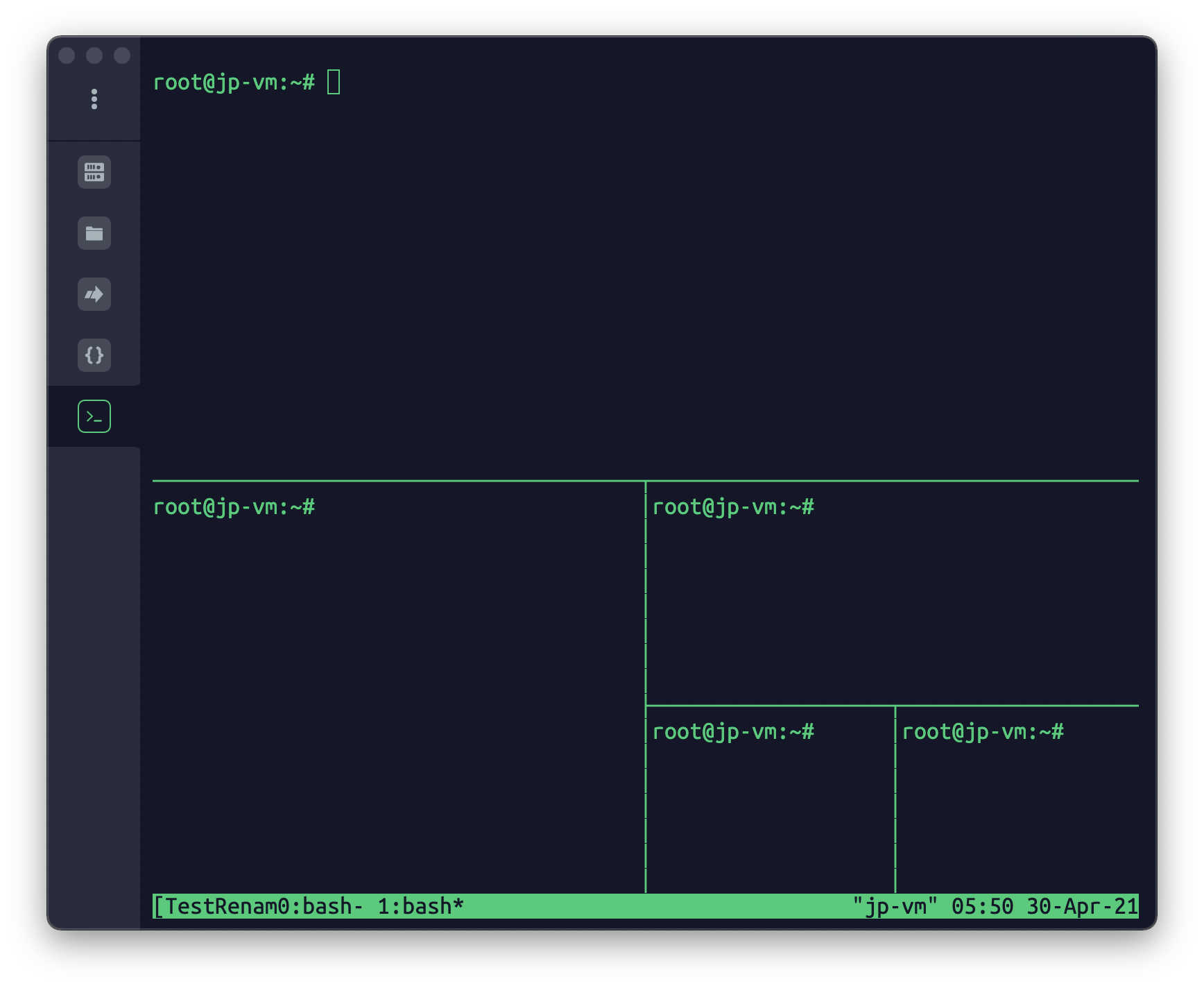Open the three-dot more options menu
The width and height of the screenshot is (1204, 988).
[x=94, y=99]
